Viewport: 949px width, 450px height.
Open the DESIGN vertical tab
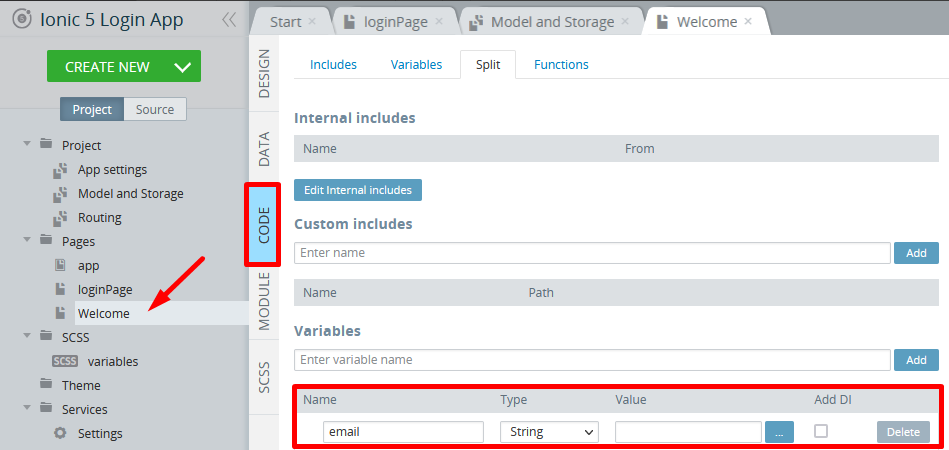pyautogui.click(x=264, y=73)
